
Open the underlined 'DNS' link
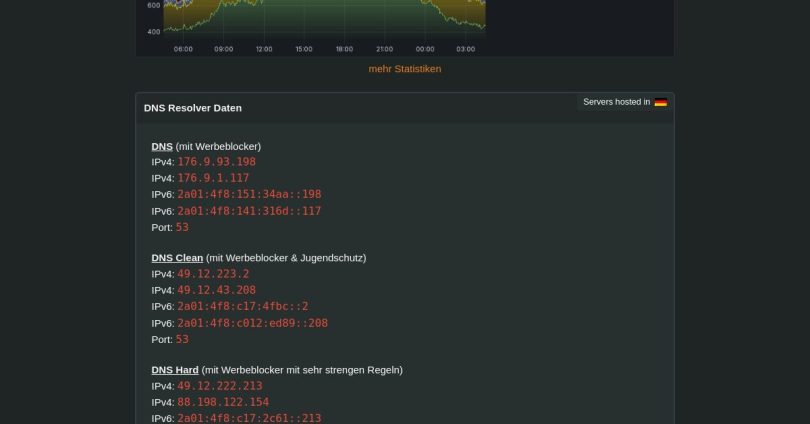162,147
